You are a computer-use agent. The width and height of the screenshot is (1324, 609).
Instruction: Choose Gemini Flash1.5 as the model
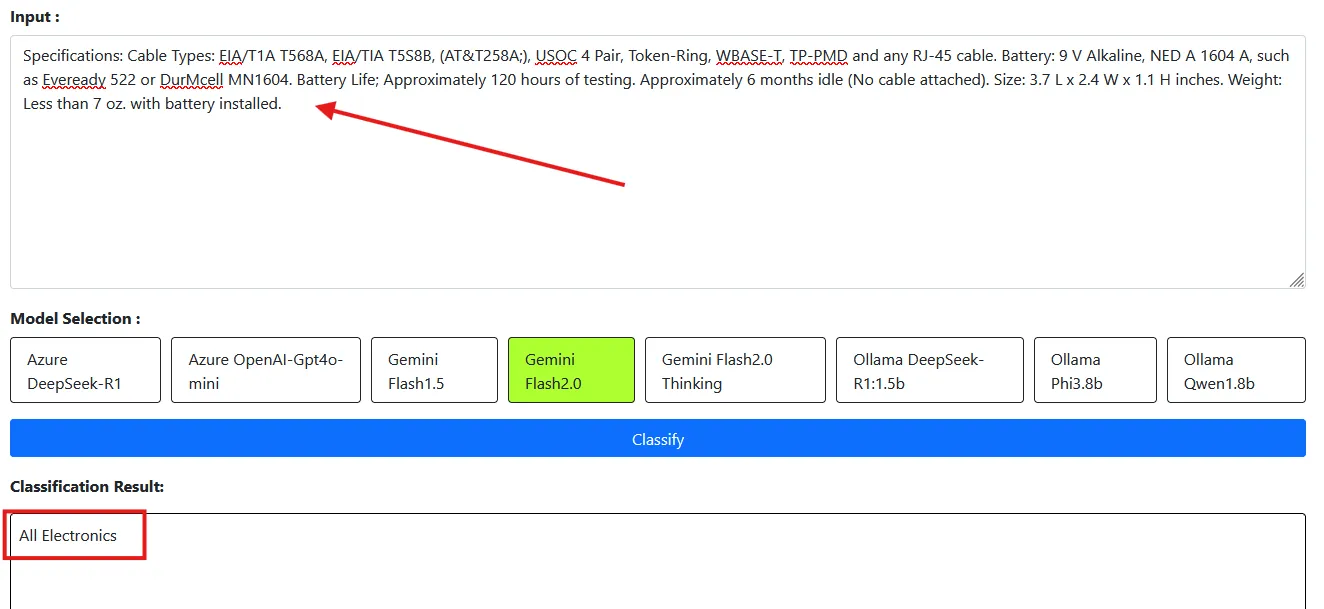(x=434, y=369)
